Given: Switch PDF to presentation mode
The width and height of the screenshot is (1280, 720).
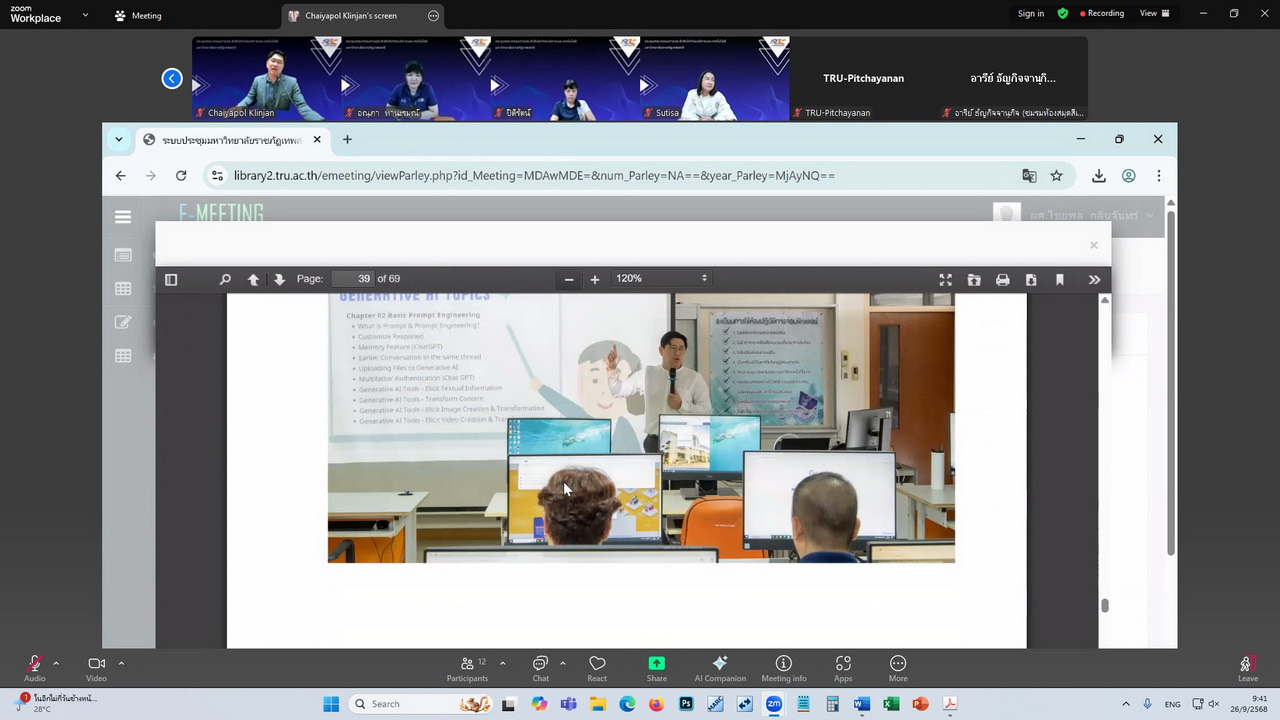Looking at the screenshot, I should tap(945, 280).
